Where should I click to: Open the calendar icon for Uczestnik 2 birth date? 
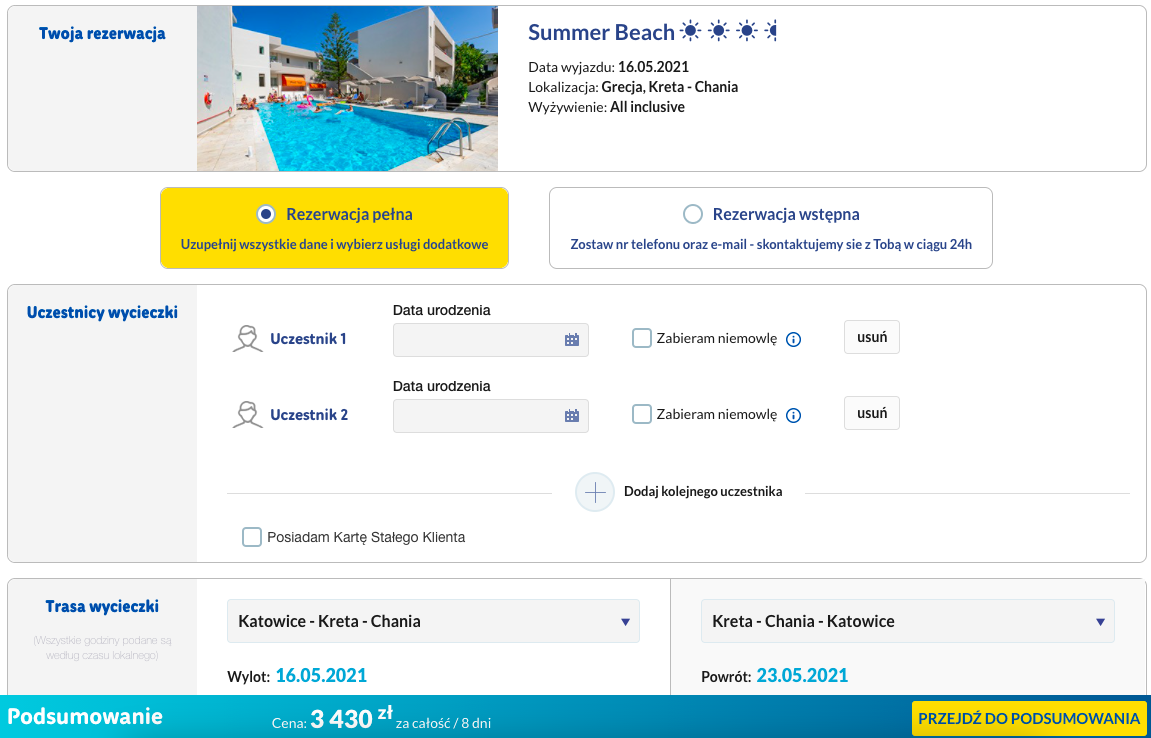coord(572,415)
